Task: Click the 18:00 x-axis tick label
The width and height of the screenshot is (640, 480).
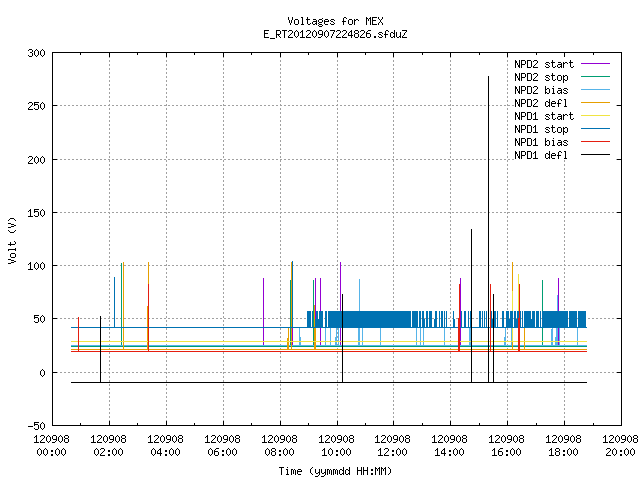Action: pyautogui.click(x=563, y=452)
